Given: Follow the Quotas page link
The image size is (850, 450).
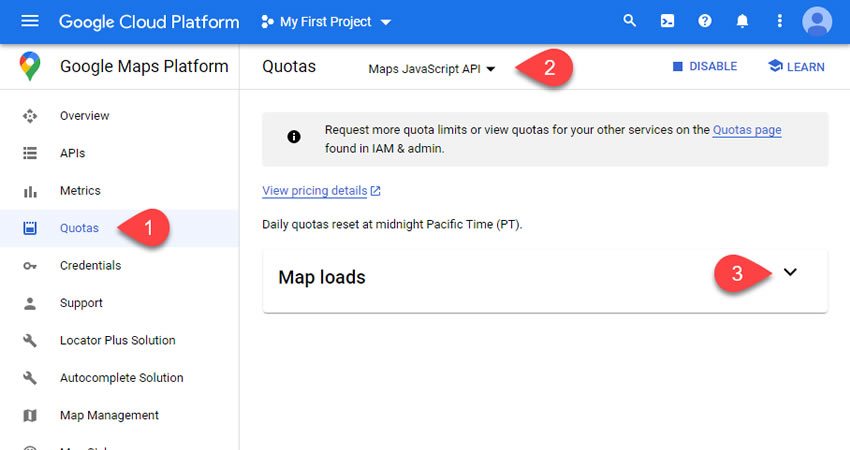Looking at the screenshot, I should click(x=746, y=130).
